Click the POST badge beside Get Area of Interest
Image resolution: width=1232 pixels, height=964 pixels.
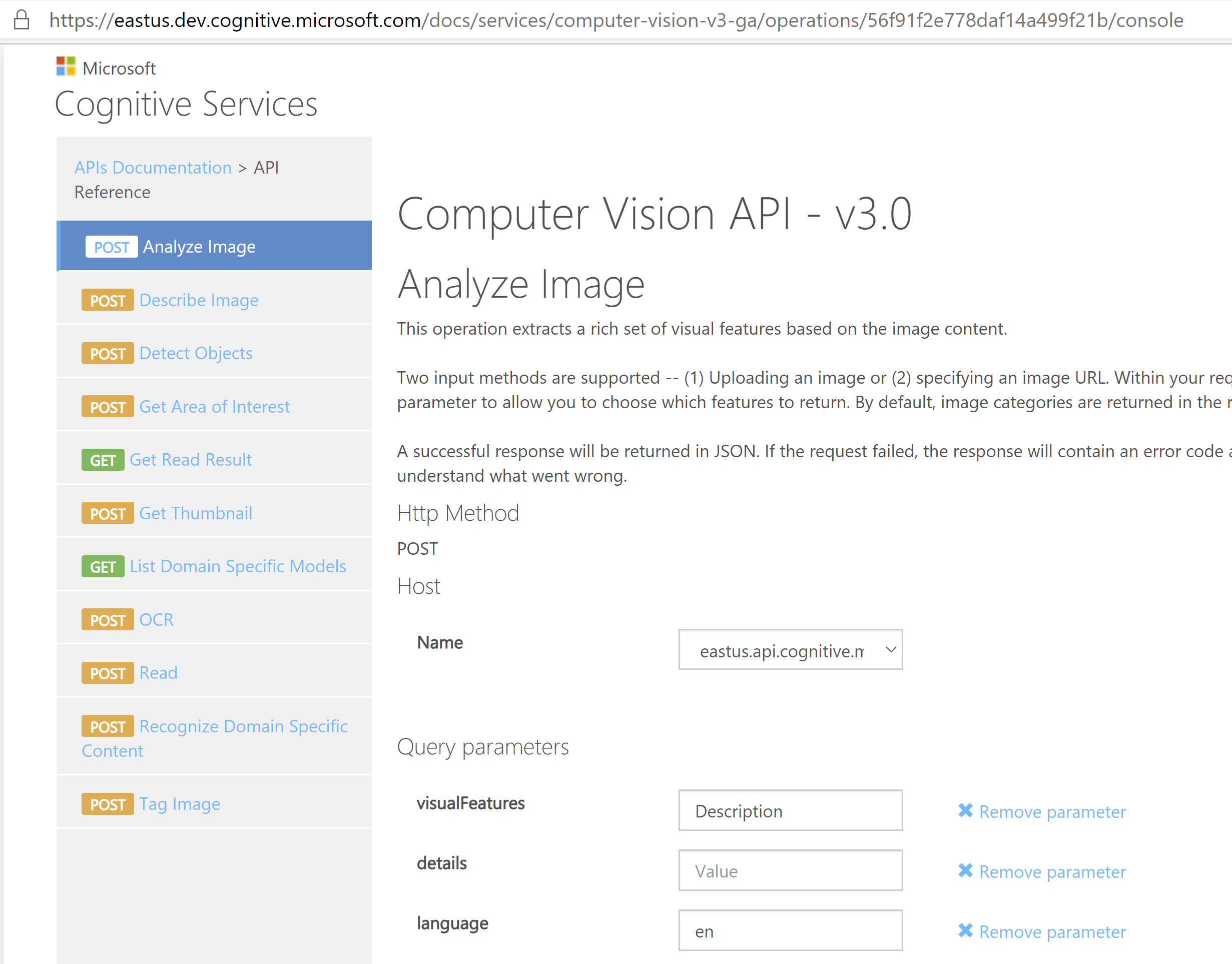coord(108,406)
